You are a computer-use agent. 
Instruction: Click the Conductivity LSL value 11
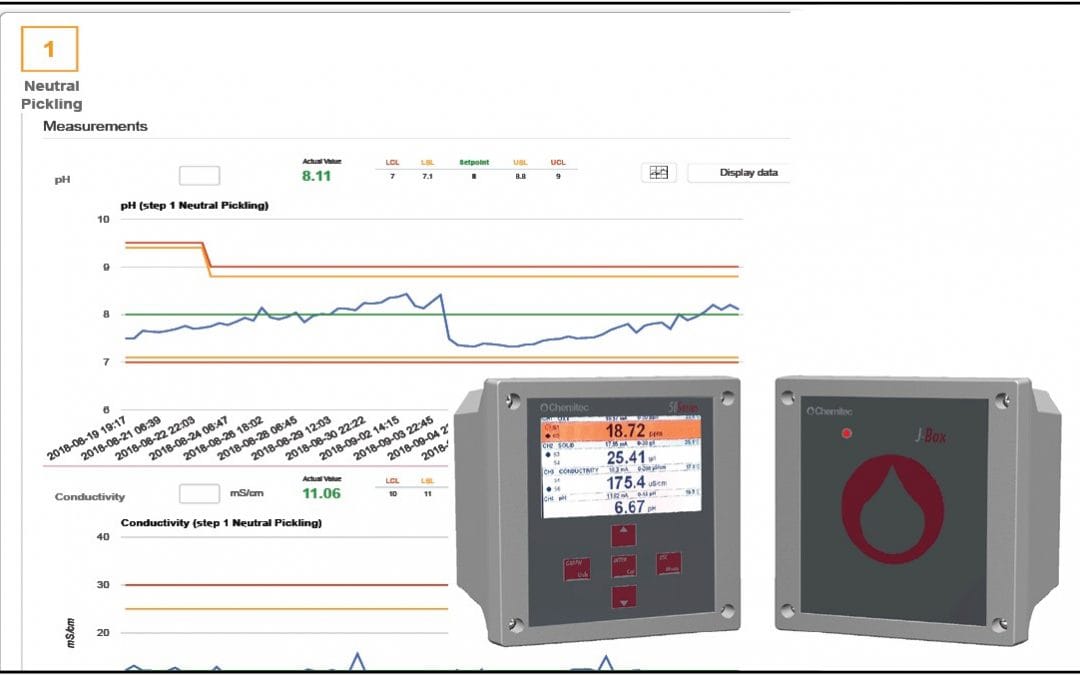427,494
